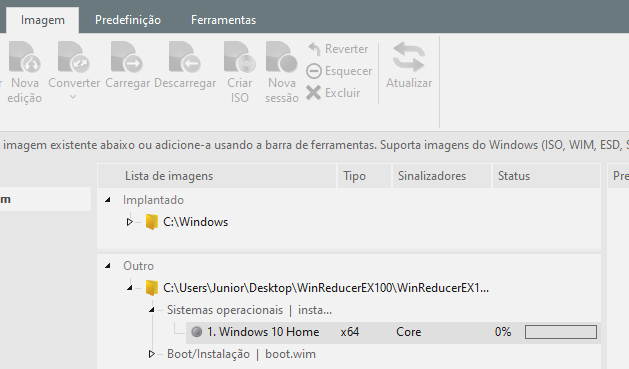Click the Nova edição toolbar icon
Viewport: 629px width, 369px height.
click(x=24, y=57)
